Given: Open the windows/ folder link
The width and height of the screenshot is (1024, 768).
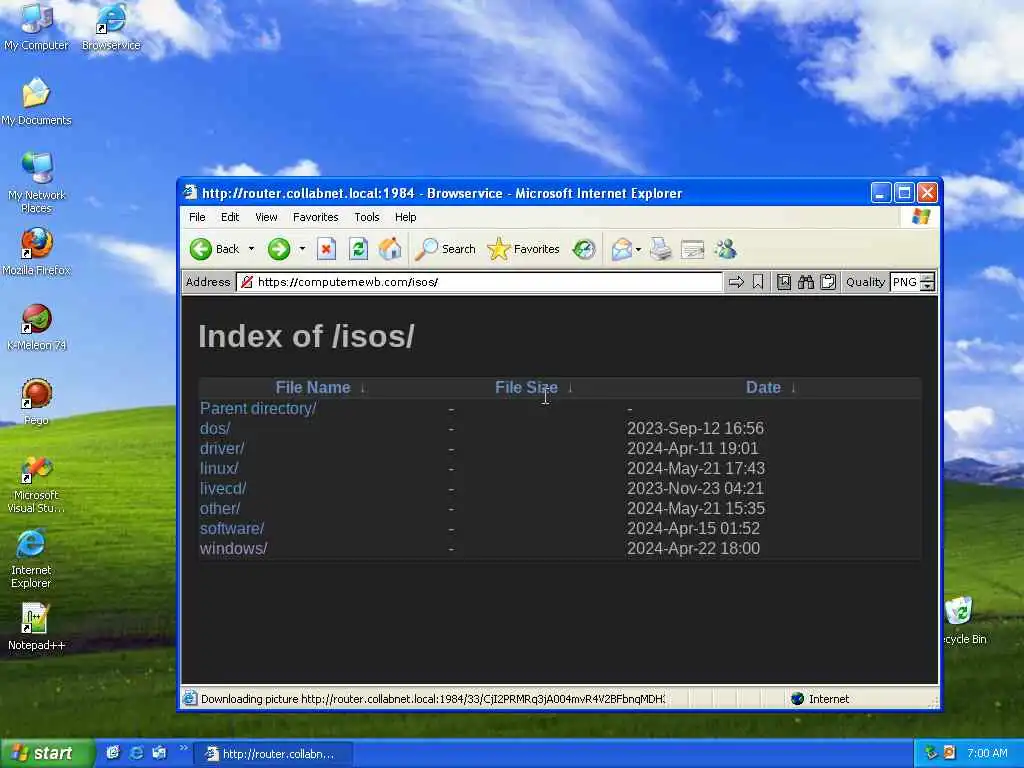Looking at the screenshot, I should [x=233, y=549].
